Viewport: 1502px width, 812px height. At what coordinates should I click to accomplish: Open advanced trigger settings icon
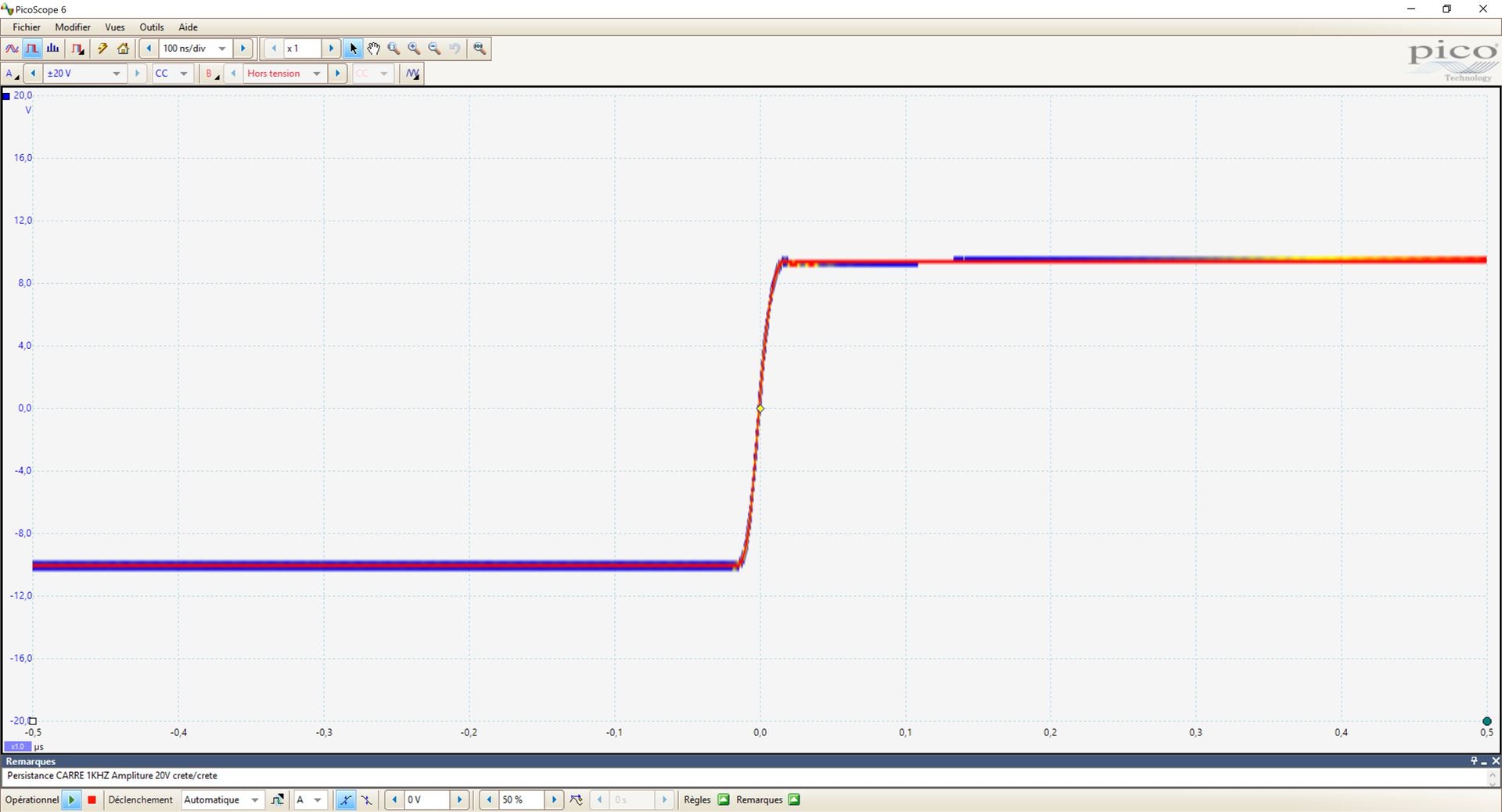pyautogui.click(x=277, y=800)
